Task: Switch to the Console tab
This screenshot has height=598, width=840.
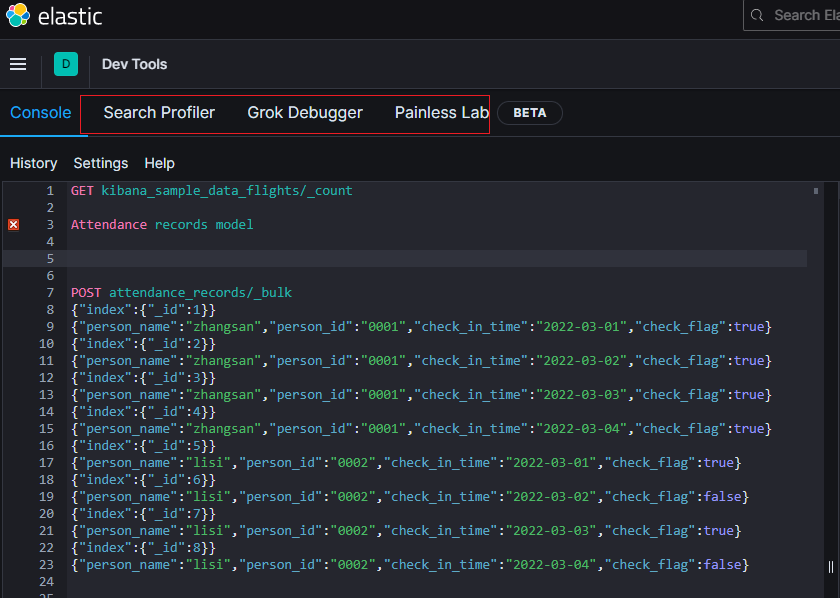Action: [x=40, y=113]
